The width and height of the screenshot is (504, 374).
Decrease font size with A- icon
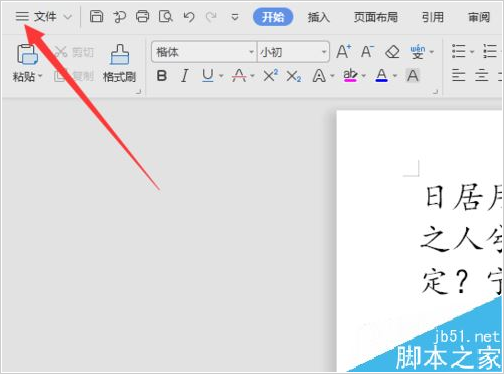(368, 52)
